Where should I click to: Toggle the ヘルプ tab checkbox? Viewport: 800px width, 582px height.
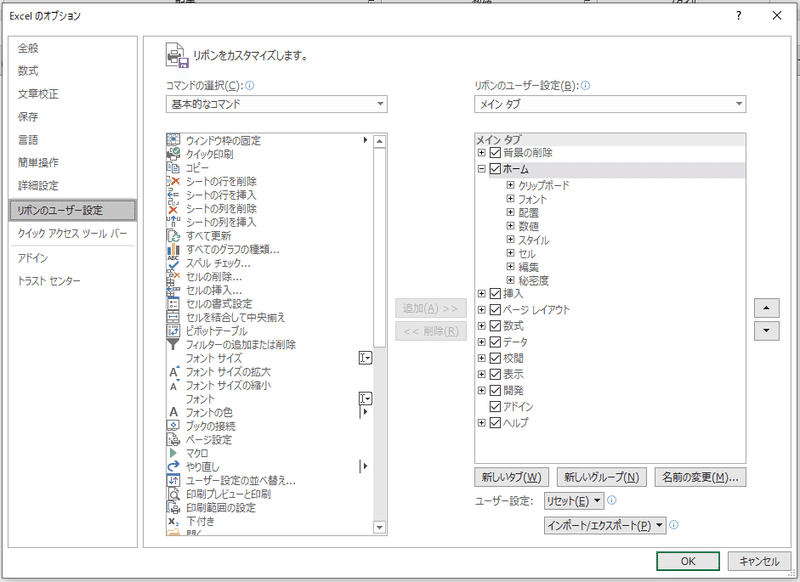(x=495, y=423)
